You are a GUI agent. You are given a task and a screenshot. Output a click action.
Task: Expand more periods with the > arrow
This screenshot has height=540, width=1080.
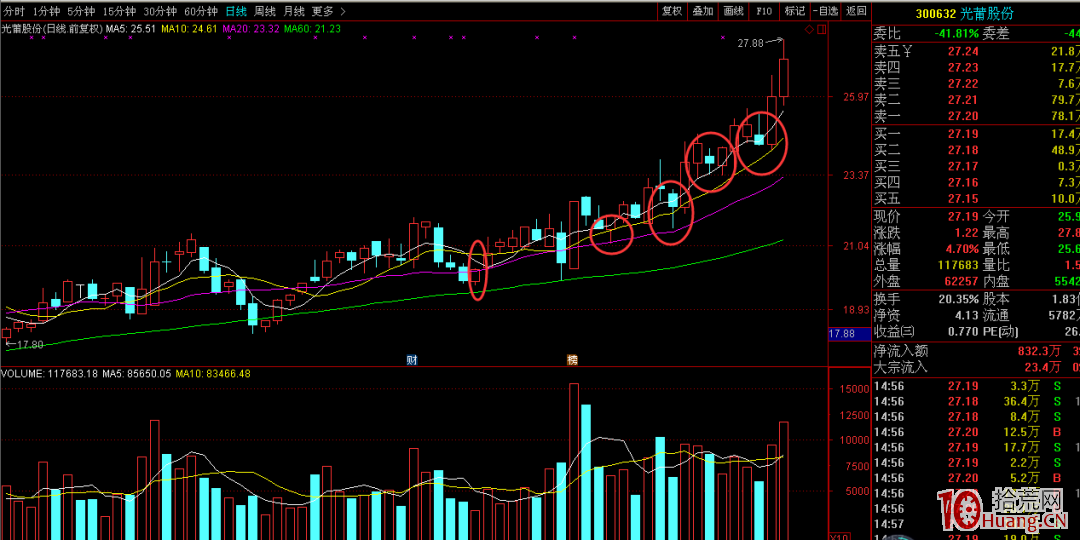pyautogui.click(x=343, y=11)
